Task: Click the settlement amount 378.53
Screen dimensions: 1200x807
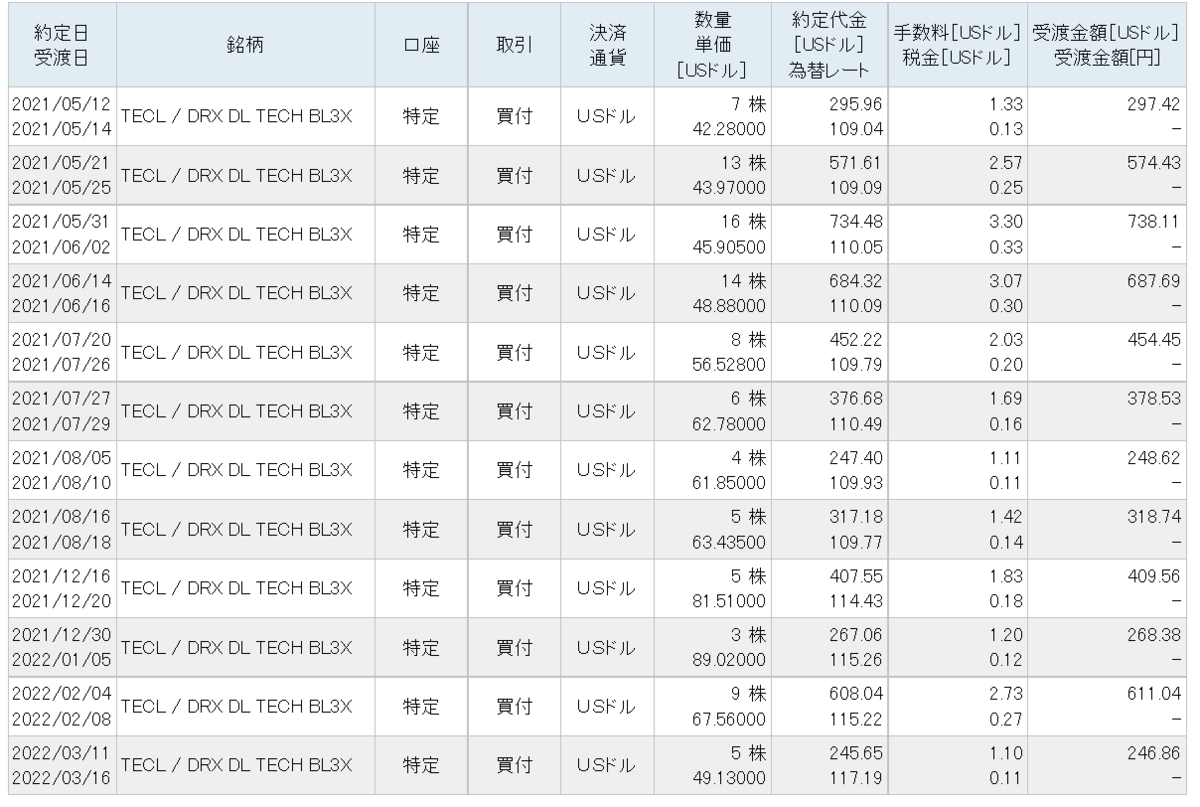Action: [x=1153, y=400]
